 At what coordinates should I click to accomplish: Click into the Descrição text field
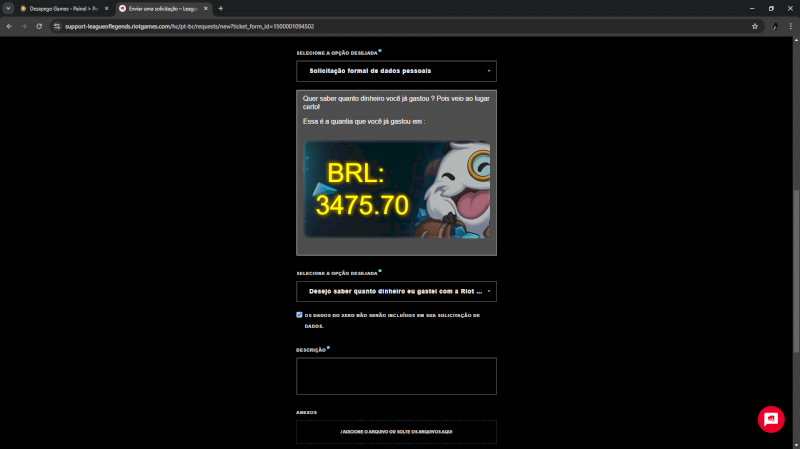(396, 376)
